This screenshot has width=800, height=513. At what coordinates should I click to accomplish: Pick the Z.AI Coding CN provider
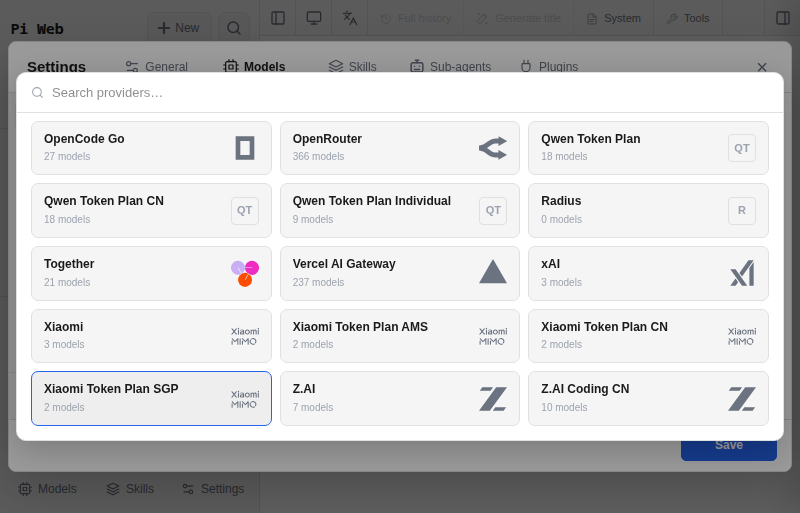click(648, 399)
